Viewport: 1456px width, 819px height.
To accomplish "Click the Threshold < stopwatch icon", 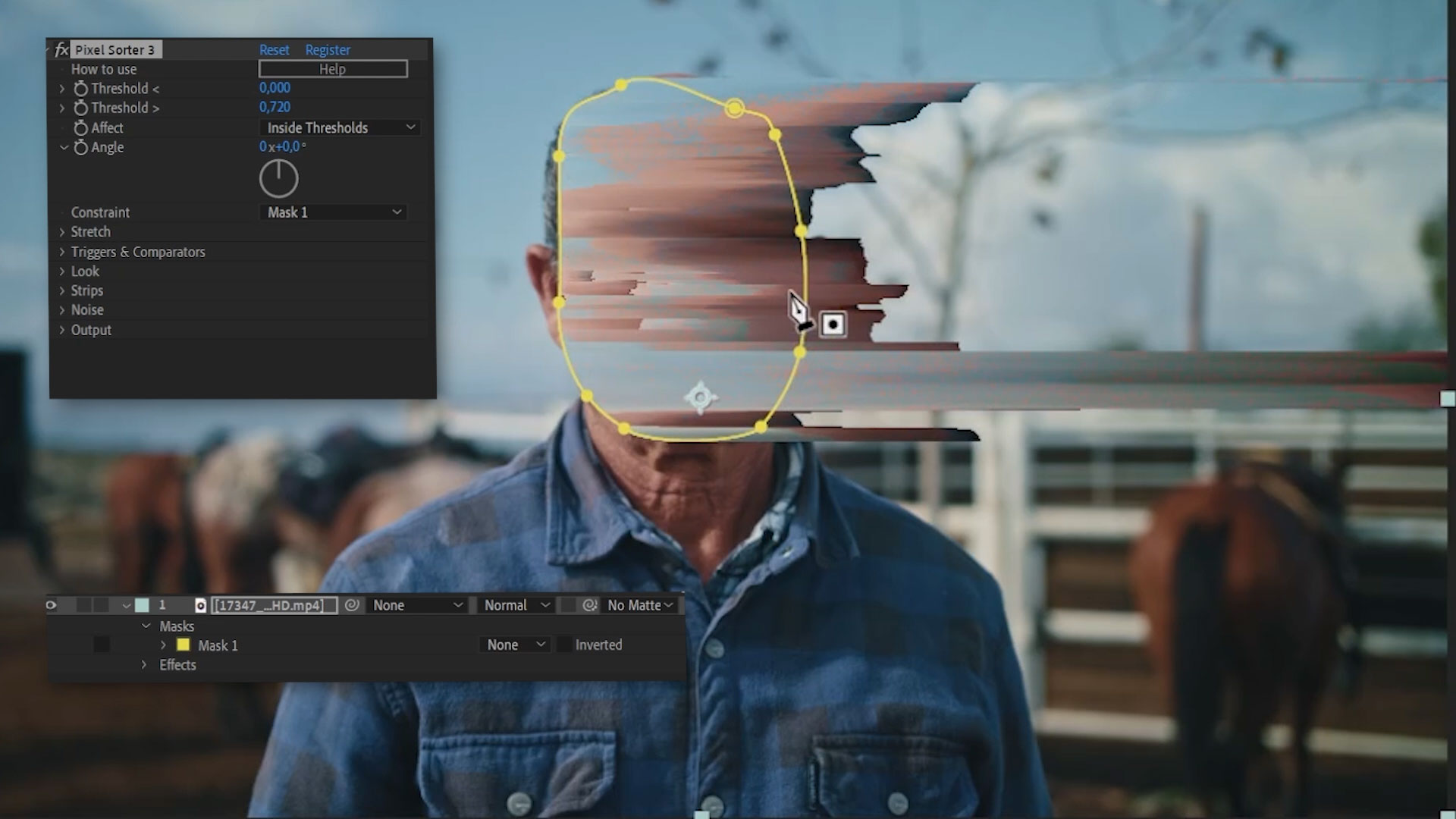I will [80, 89].
